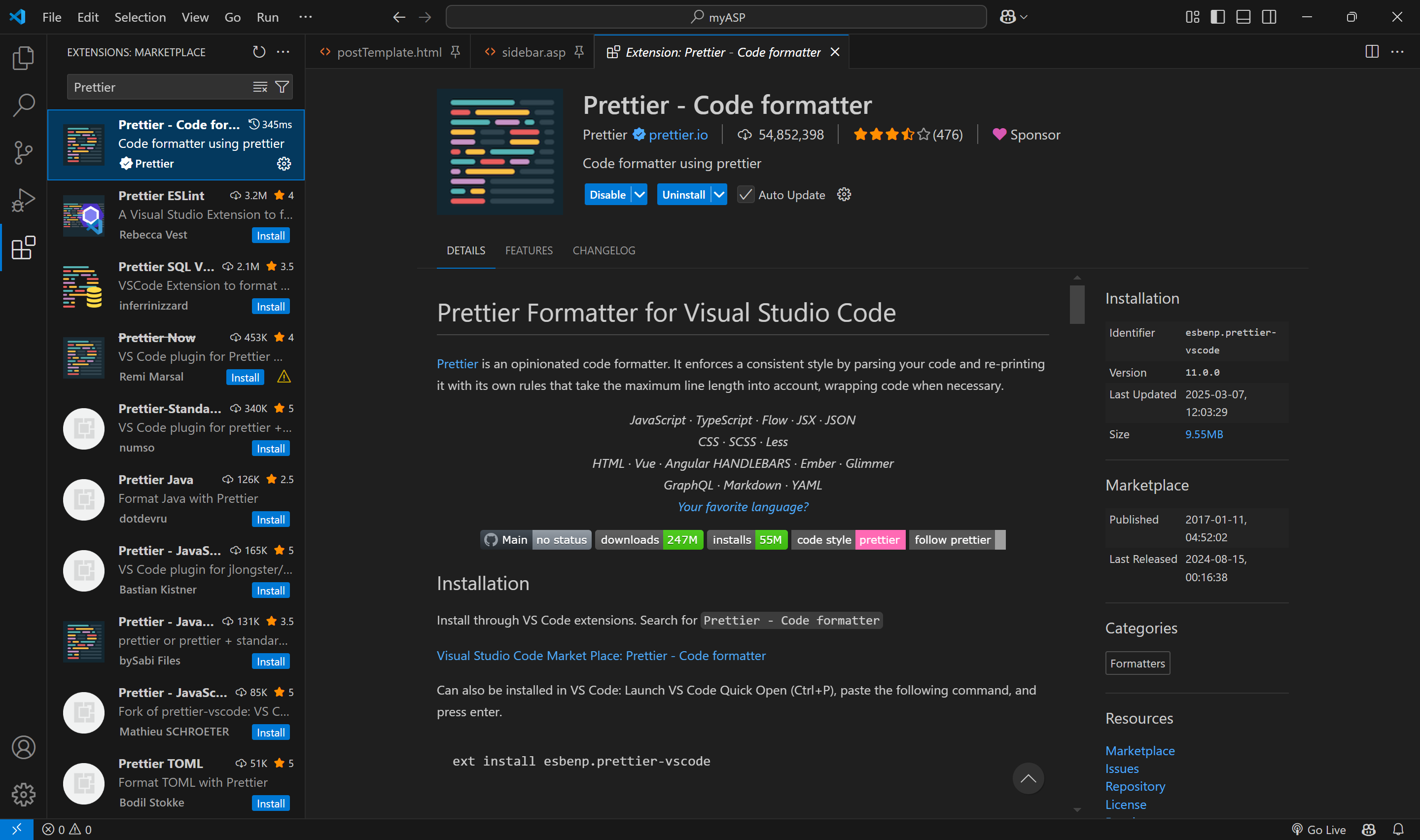The height and width of the screenshot is (840, 1420).
Task: Open editor more actions menu
Action: [1397, 52]
